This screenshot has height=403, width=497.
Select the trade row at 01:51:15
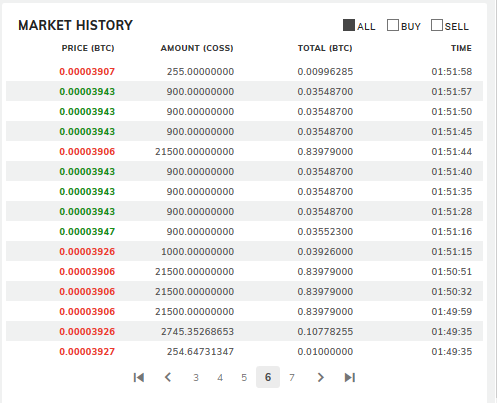click(x=244, y=251)
